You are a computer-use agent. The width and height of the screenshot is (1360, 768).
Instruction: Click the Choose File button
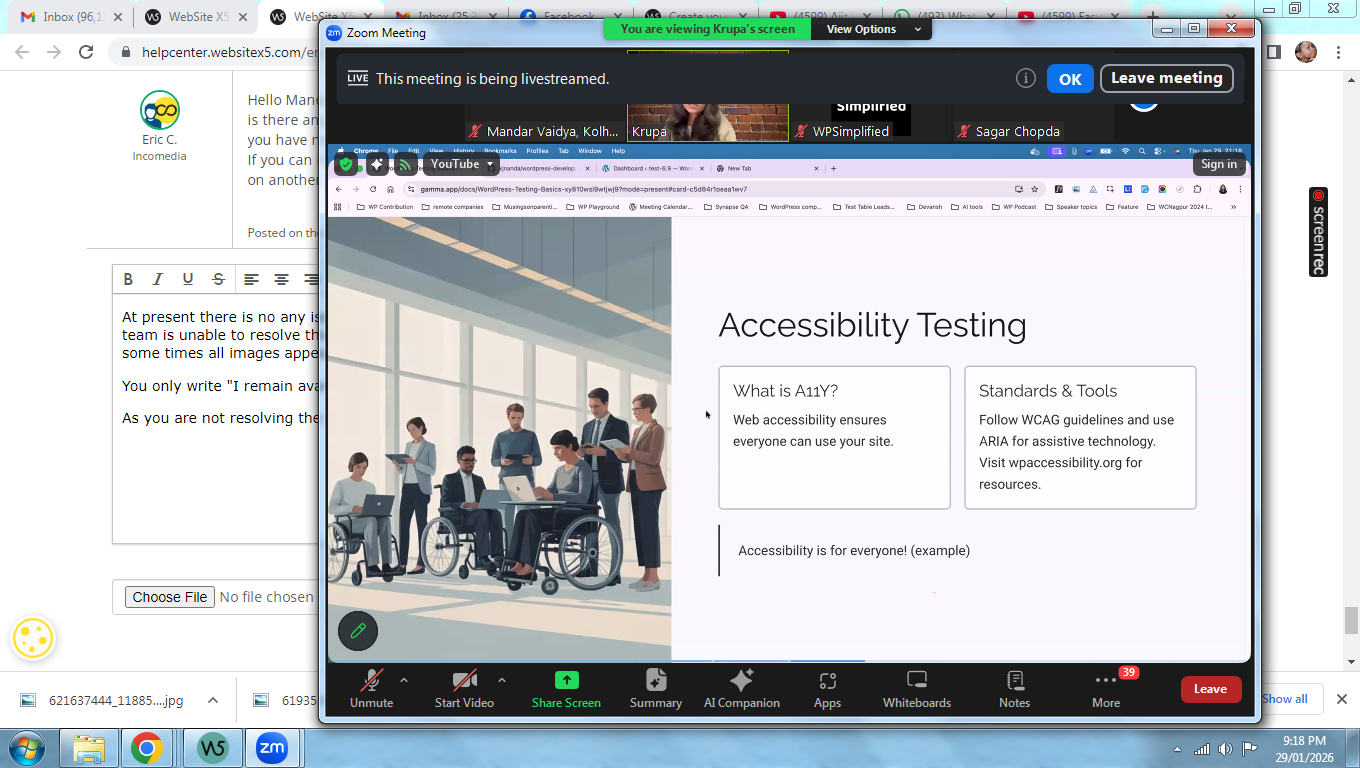pos(170,597)
